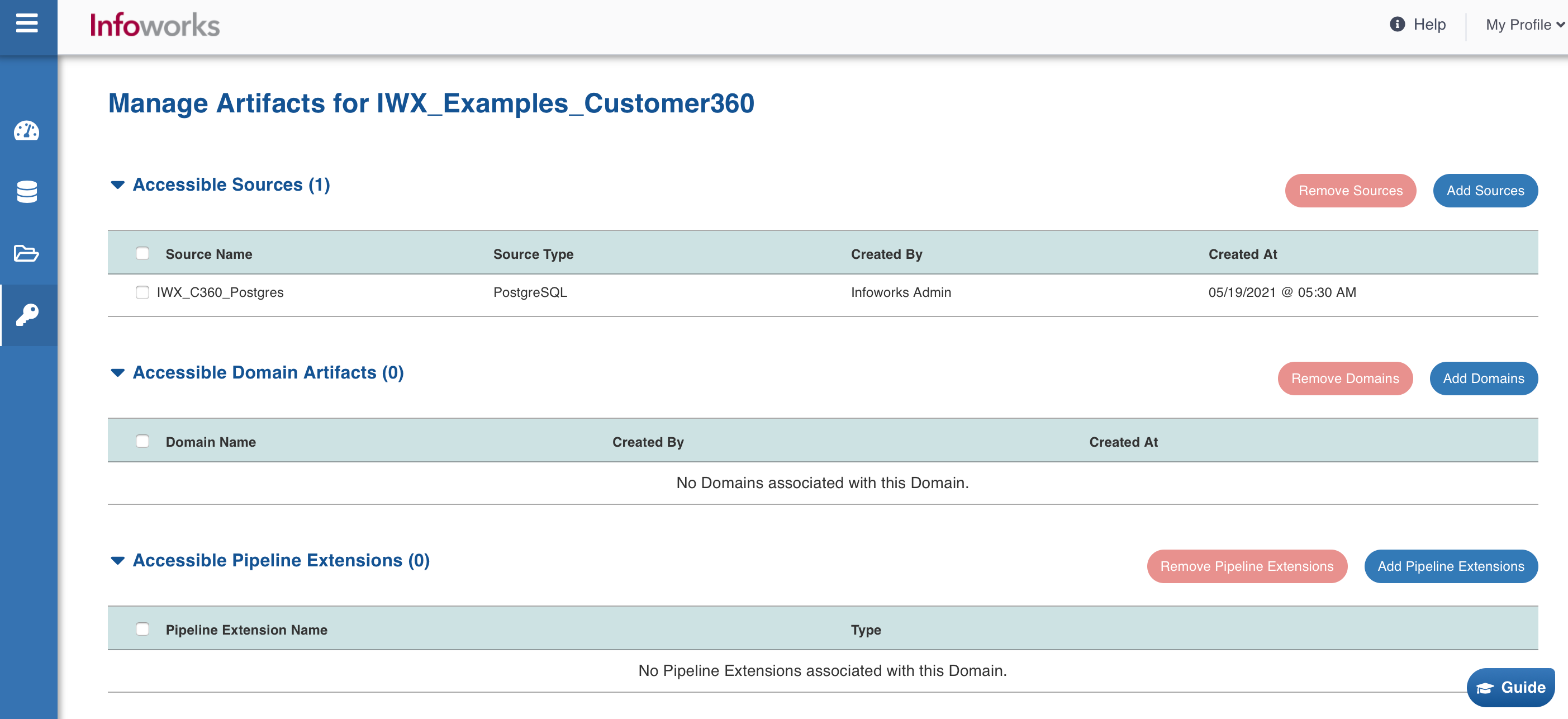
Task: Select all via Domain Name header checkbox
Action: [142, 441]
